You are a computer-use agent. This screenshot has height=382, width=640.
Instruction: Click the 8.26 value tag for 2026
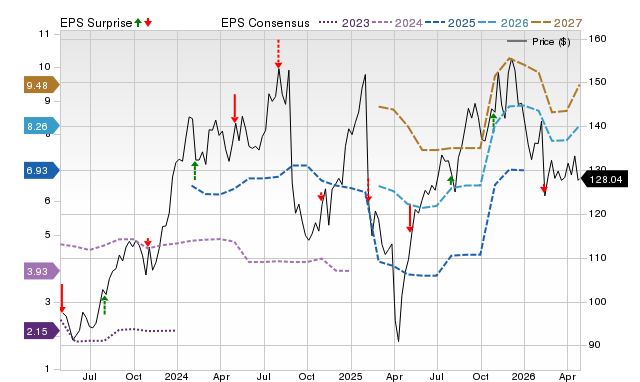(42, 126)
